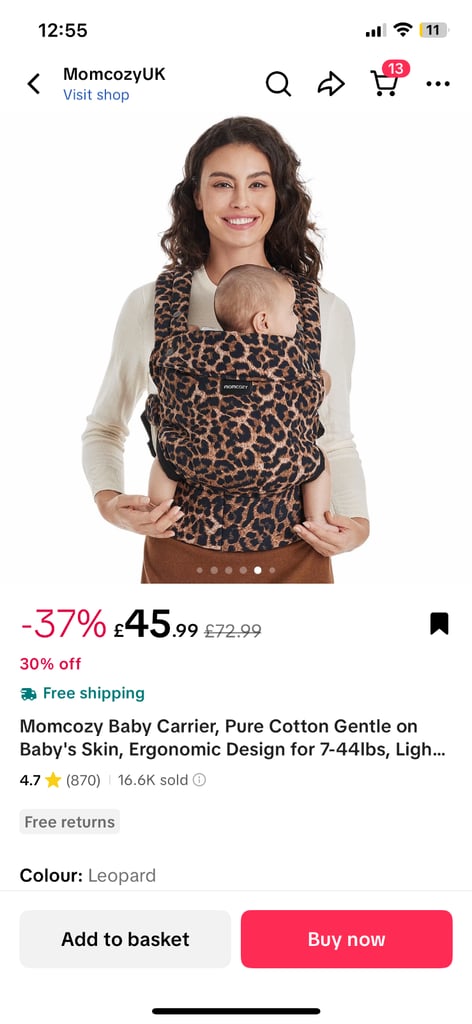Open the Colour: Leopard selection
472x1024 pixels.
point(87,875)
